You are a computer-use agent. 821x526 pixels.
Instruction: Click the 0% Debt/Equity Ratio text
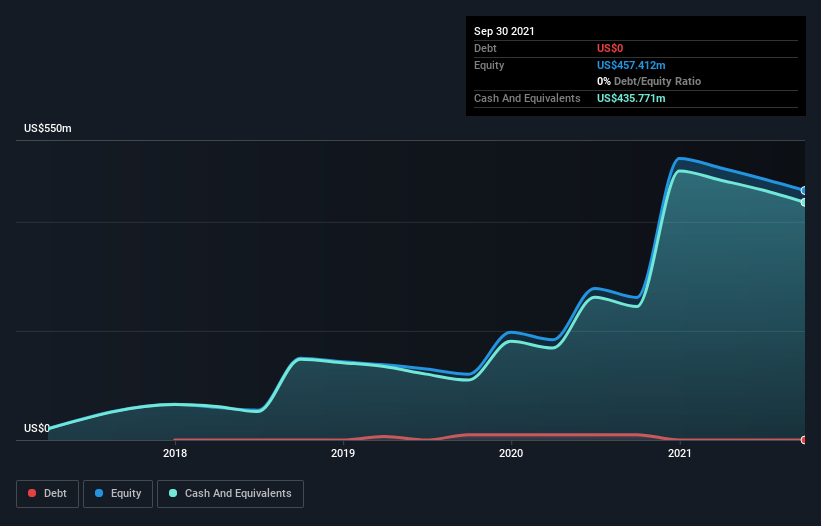click(x=649, y=81)
